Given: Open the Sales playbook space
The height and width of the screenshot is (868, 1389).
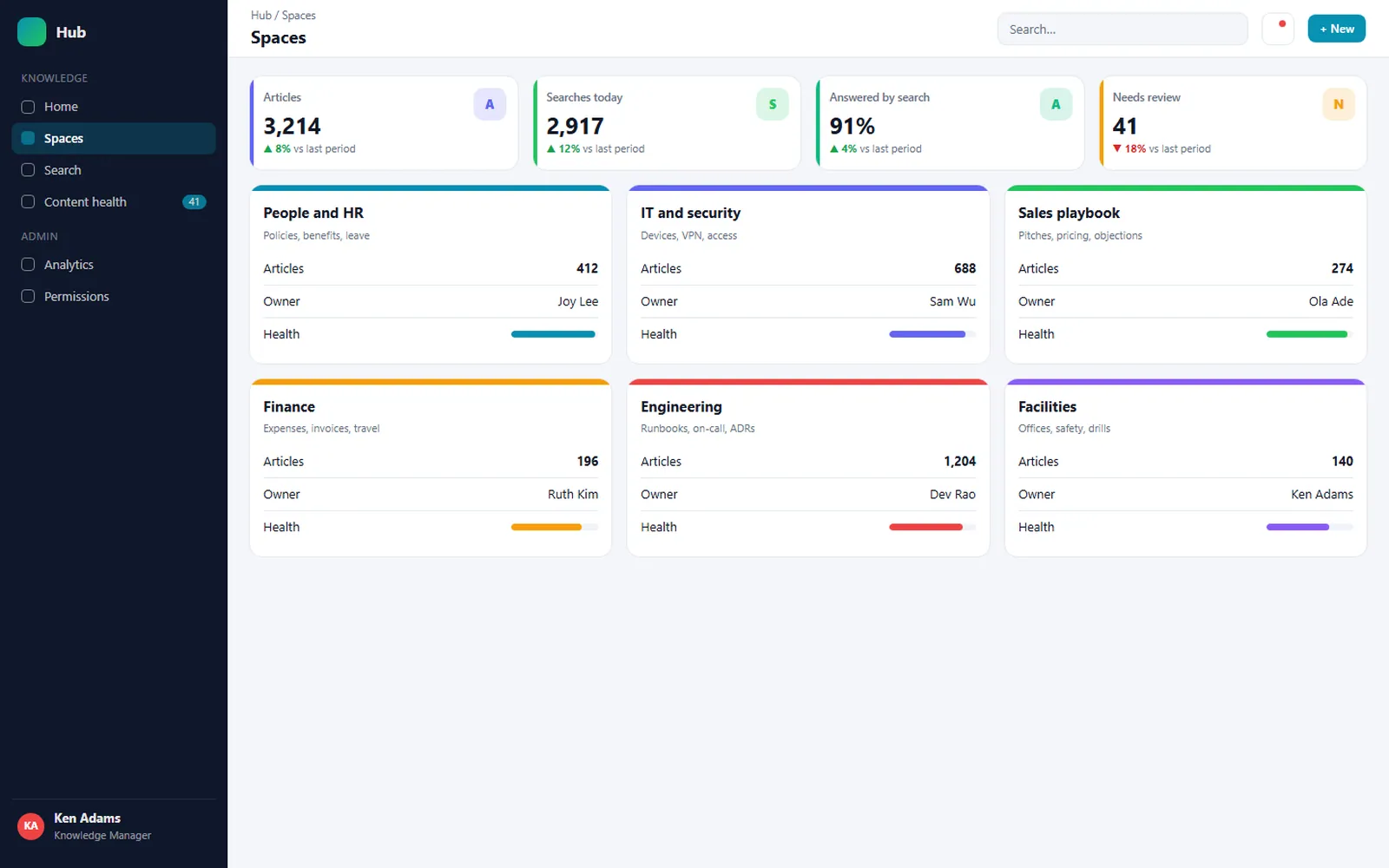Looking at the screenshot, I should (1186, 274).
